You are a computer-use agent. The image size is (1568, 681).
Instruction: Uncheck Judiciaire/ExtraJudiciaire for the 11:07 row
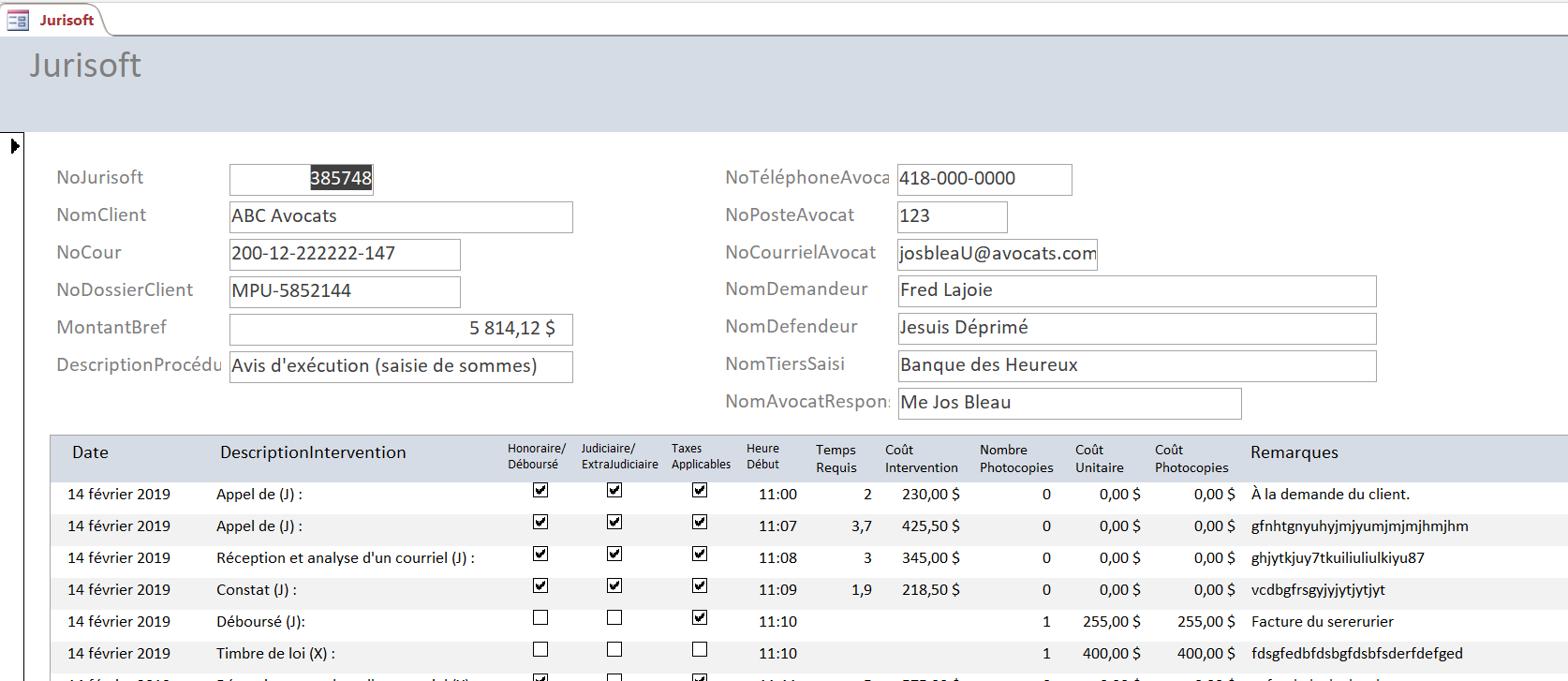614,522
